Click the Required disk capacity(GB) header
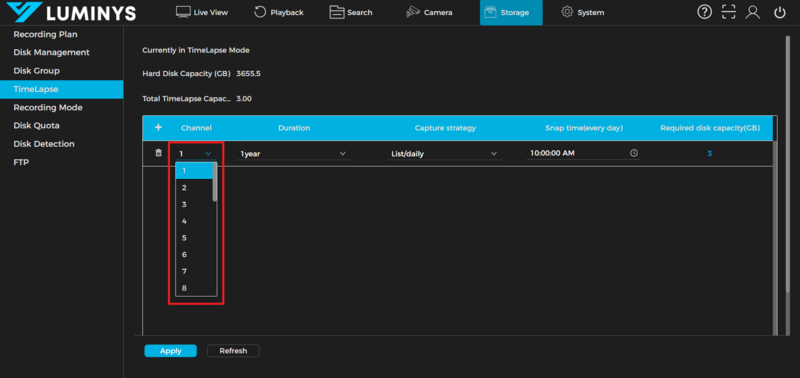Screen dimensions: 800x378 710,128
